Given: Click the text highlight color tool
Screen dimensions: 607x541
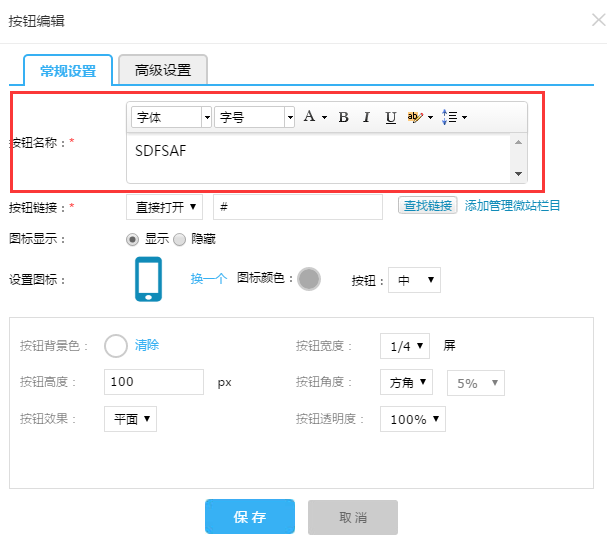Looking at the screenshot, I should [x=419, y=117].
